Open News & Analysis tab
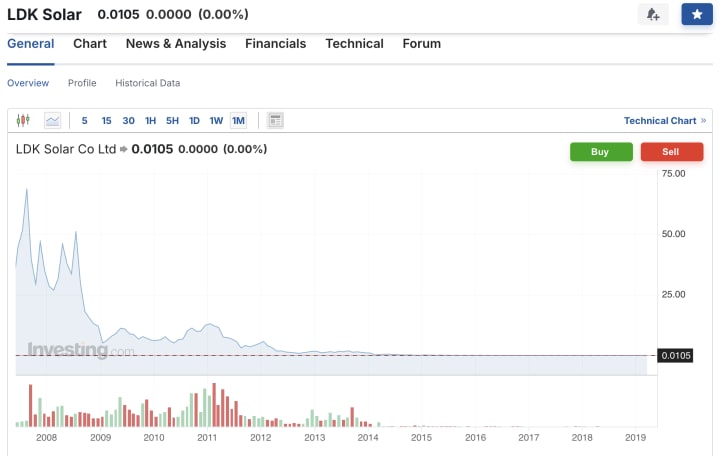The height and width of the screenshot is (456, 720). (x=176, y=44)
